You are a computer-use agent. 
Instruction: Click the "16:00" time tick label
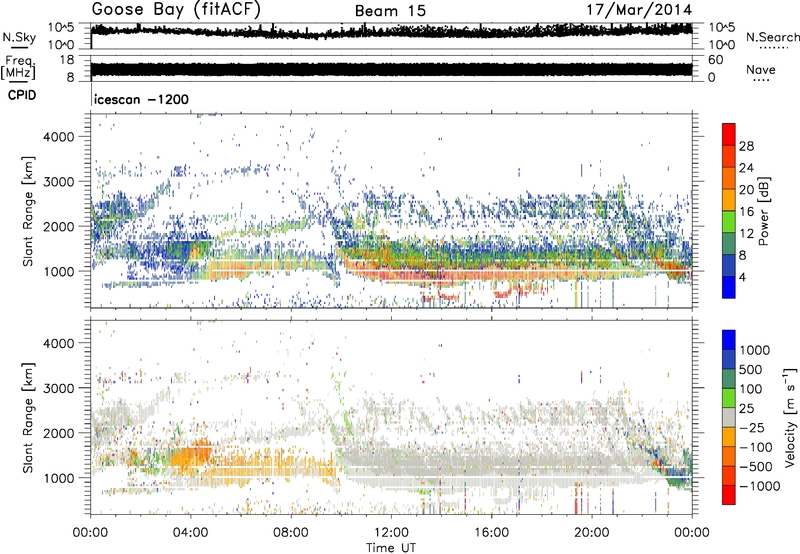[x=491, y=533]
